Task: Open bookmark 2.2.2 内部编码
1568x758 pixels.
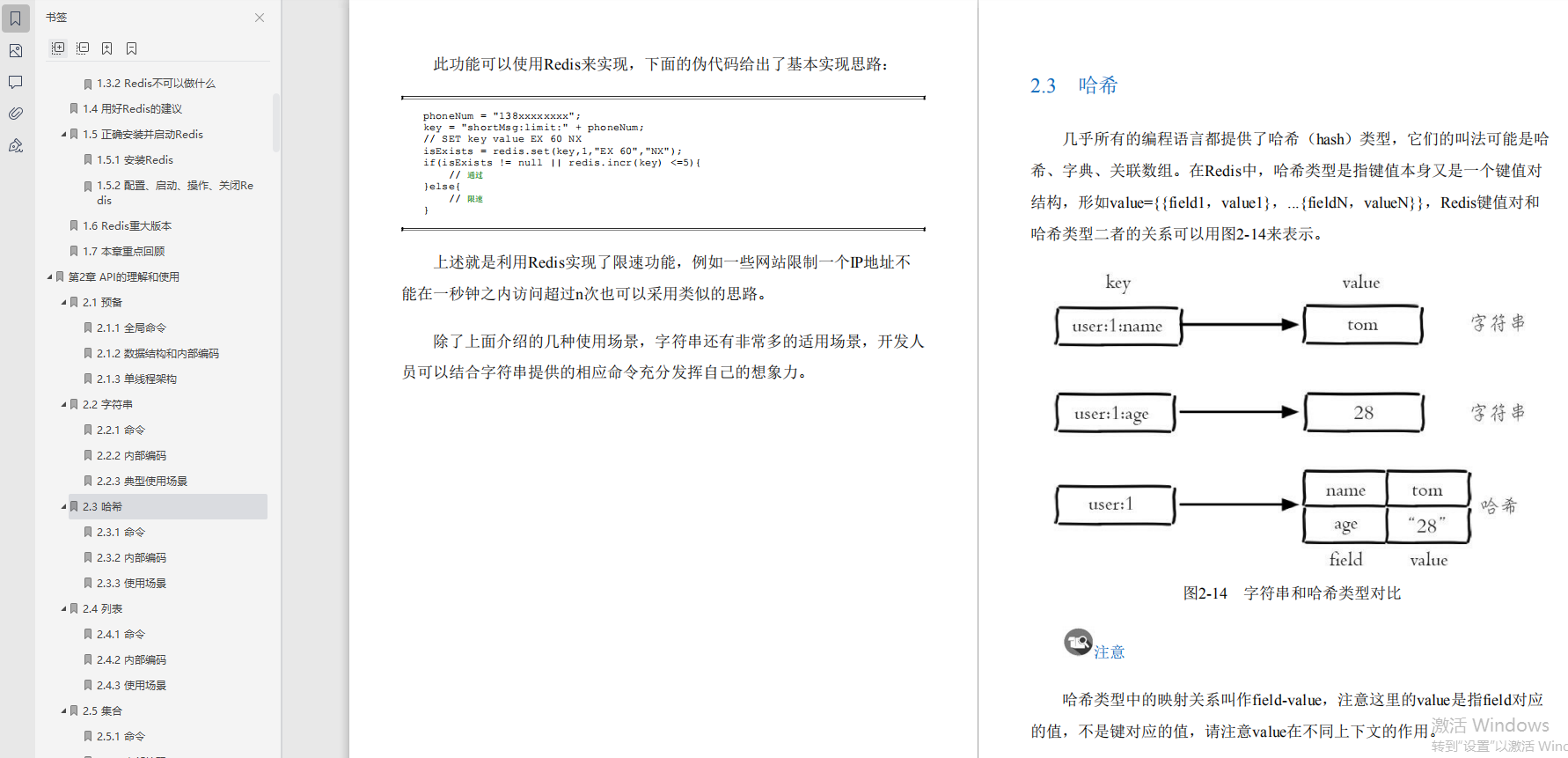Action: [x=131, y=456]
